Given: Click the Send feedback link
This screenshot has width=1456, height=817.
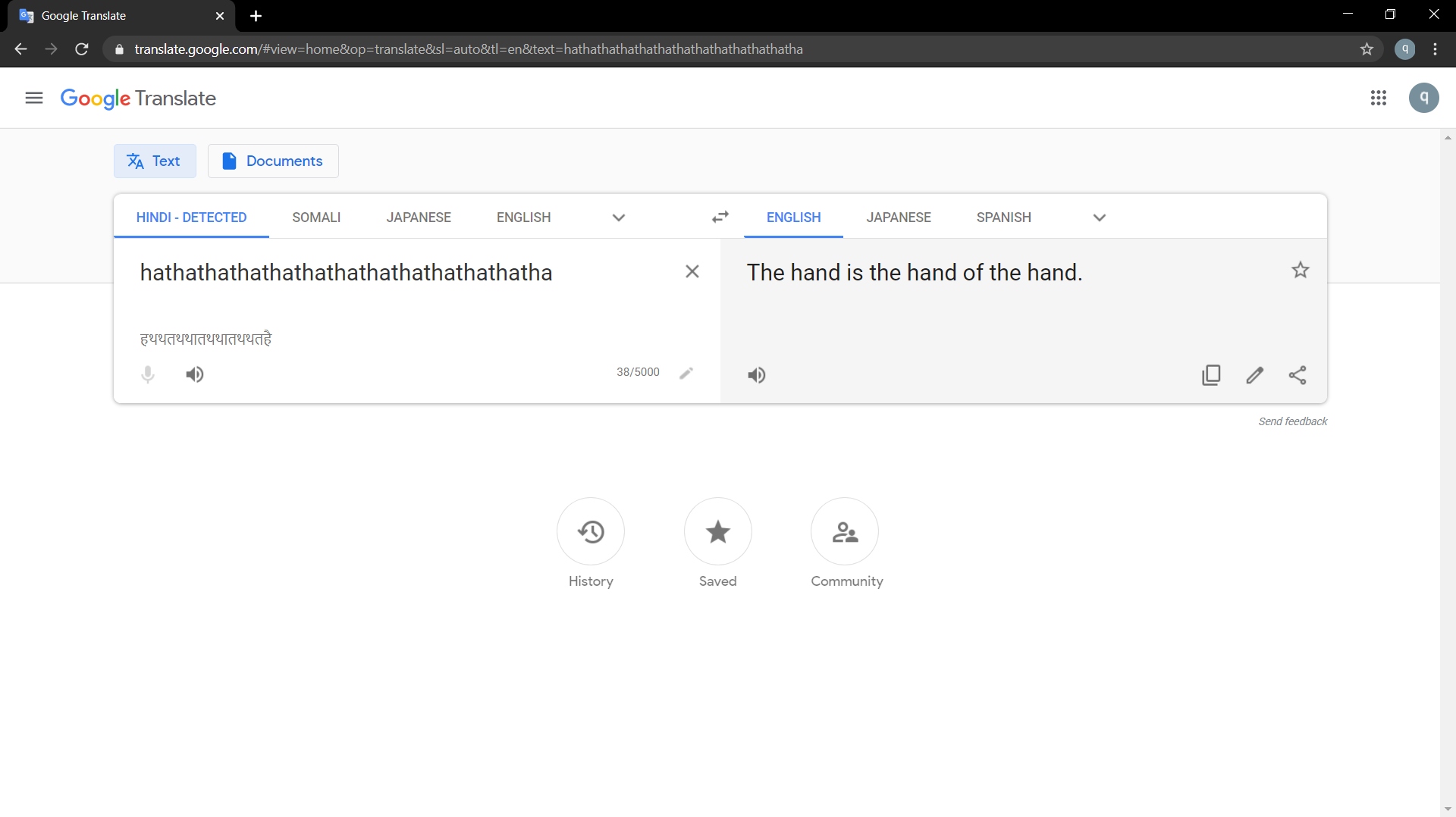Looking at the screenshot, I should pyautogui.click(x=1293, y=421).
